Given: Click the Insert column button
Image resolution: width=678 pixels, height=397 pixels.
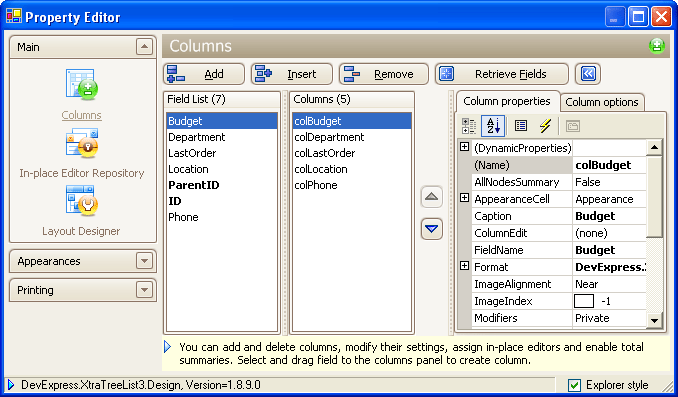Looking at the screenshot, I should point(292,74).
